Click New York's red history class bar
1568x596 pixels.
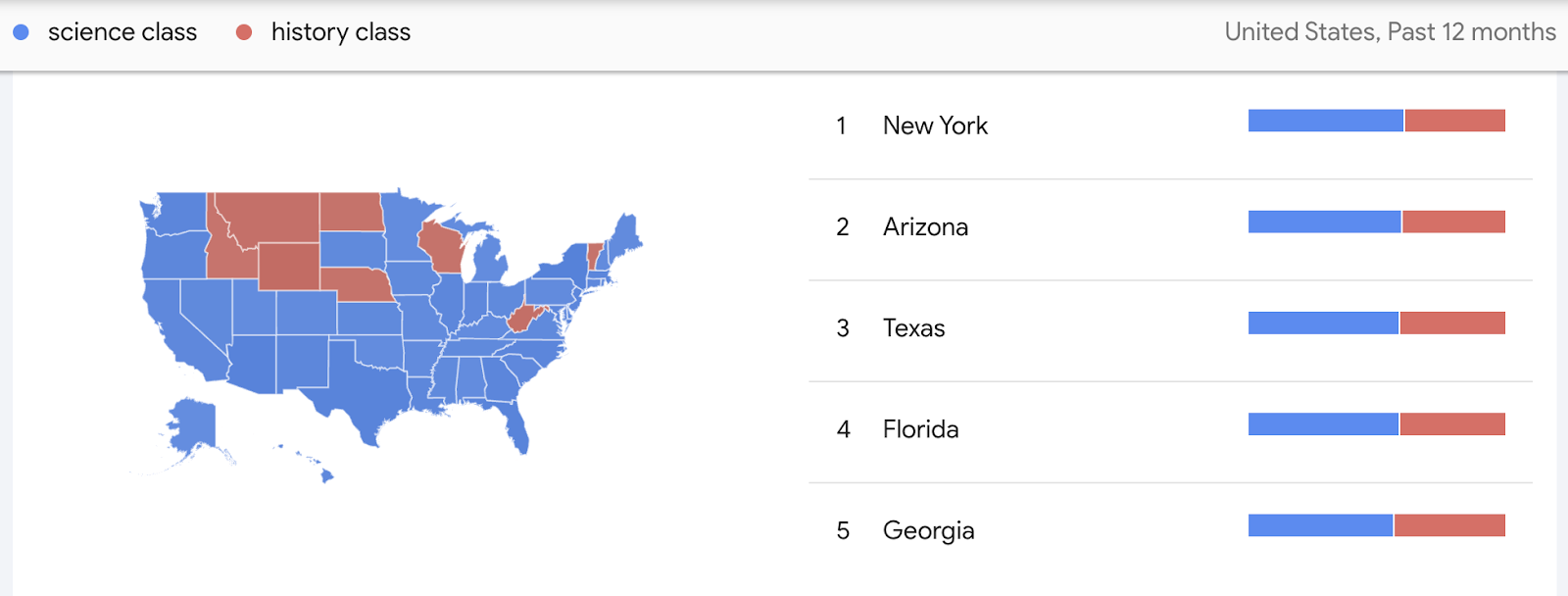click(1454, 121)
